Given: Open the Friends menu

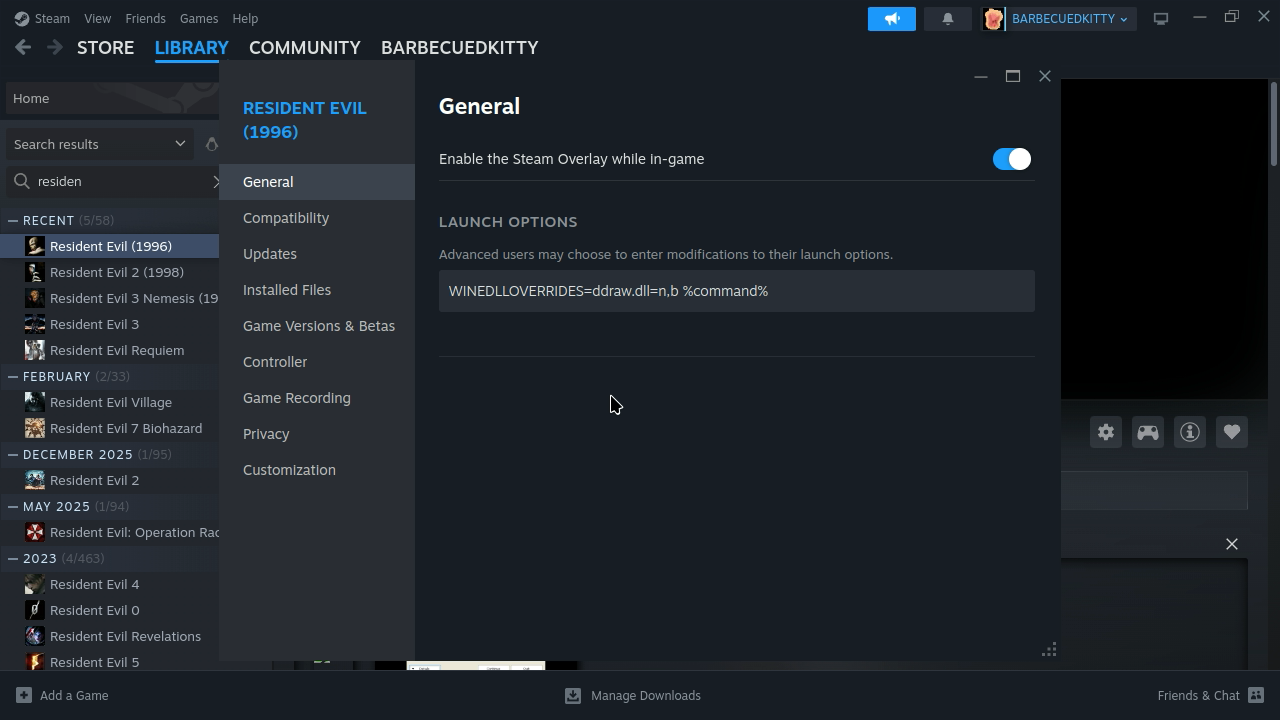Looking at the screenshot, I should coord(145,18).
